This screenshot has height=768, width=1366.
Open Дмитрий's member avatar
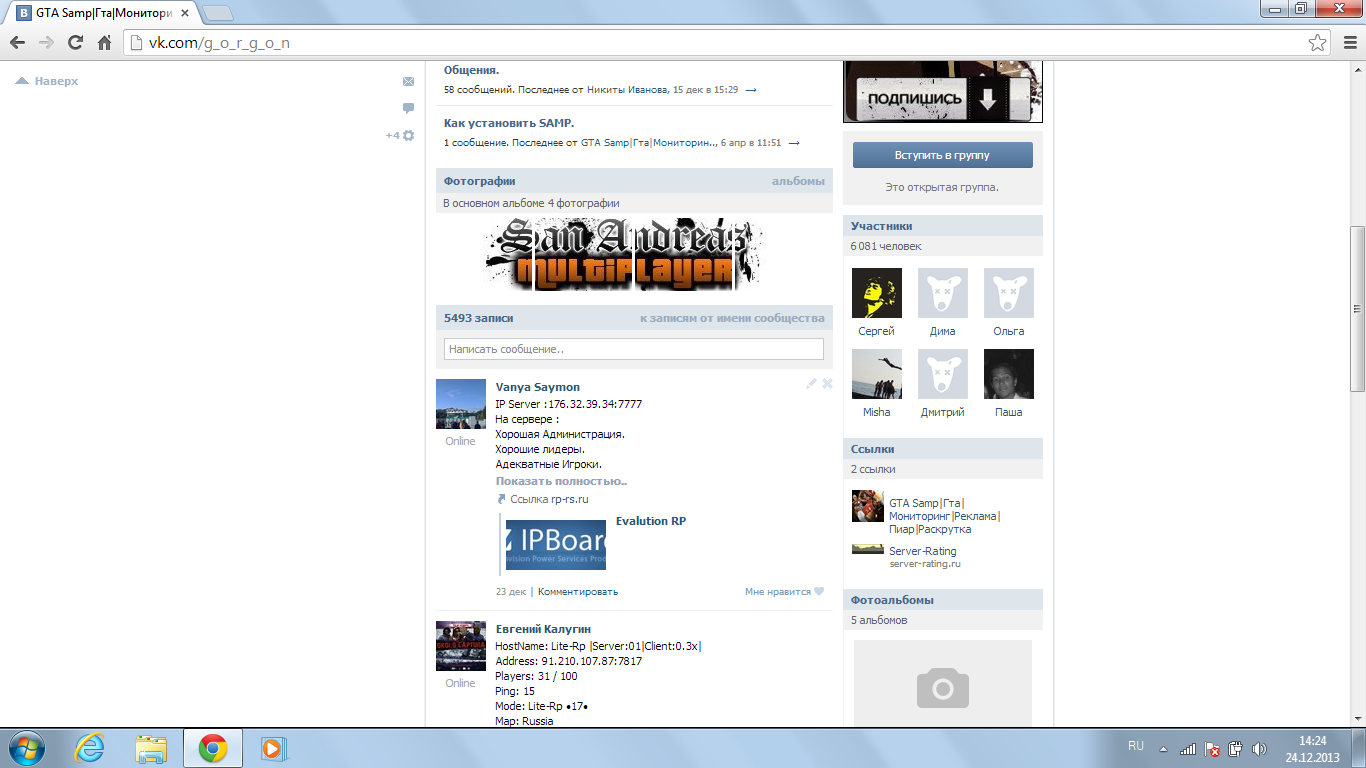tap(943, 374)
